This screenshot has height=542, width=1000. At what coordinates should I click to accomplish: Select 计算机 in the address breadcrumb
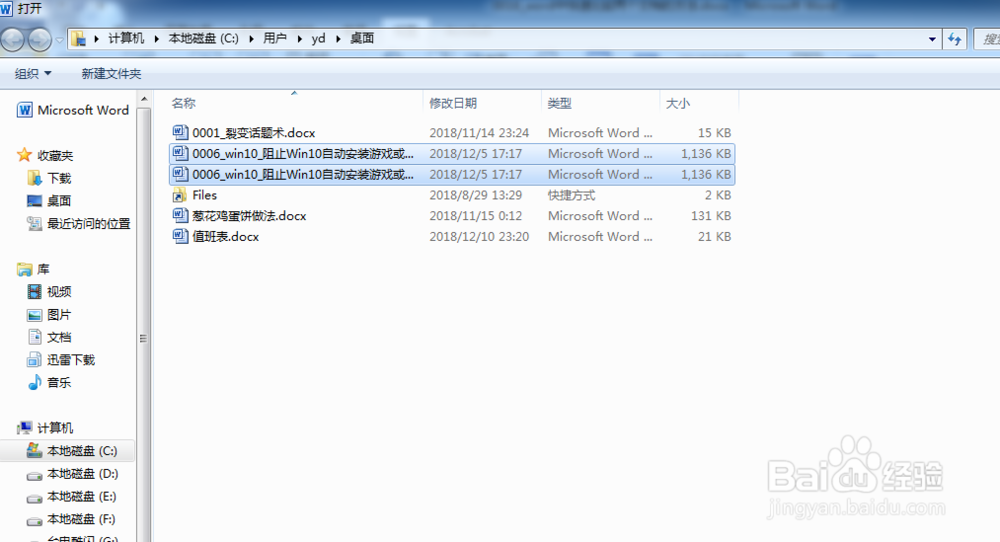126,38
